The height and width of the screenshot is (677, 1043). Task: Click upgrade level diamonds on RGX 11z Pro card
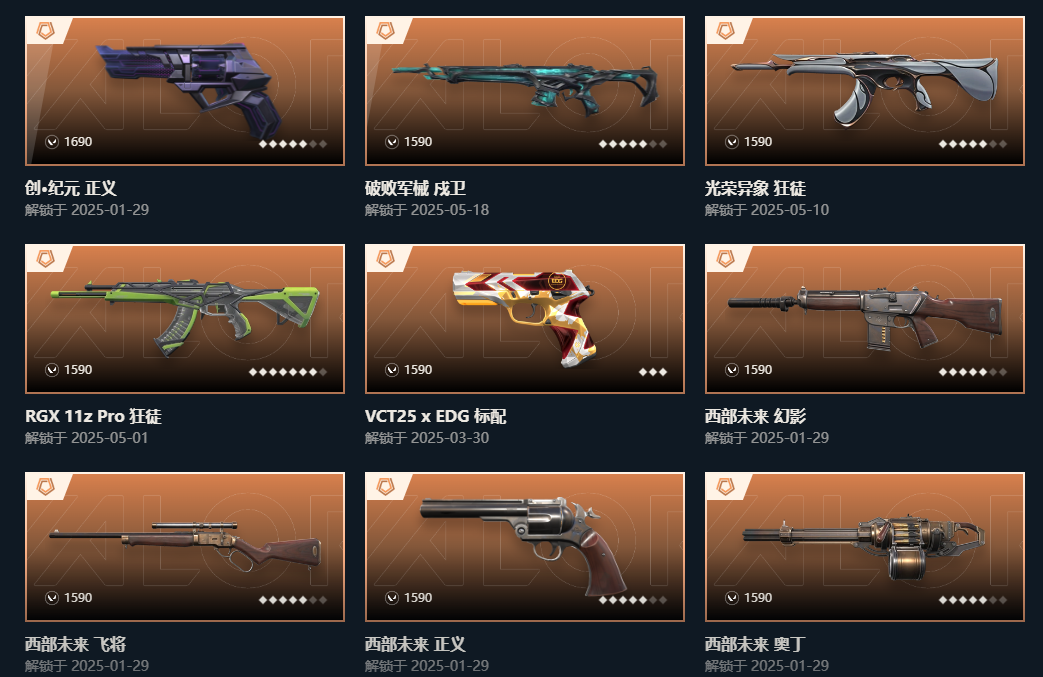(x=288, y=372)
